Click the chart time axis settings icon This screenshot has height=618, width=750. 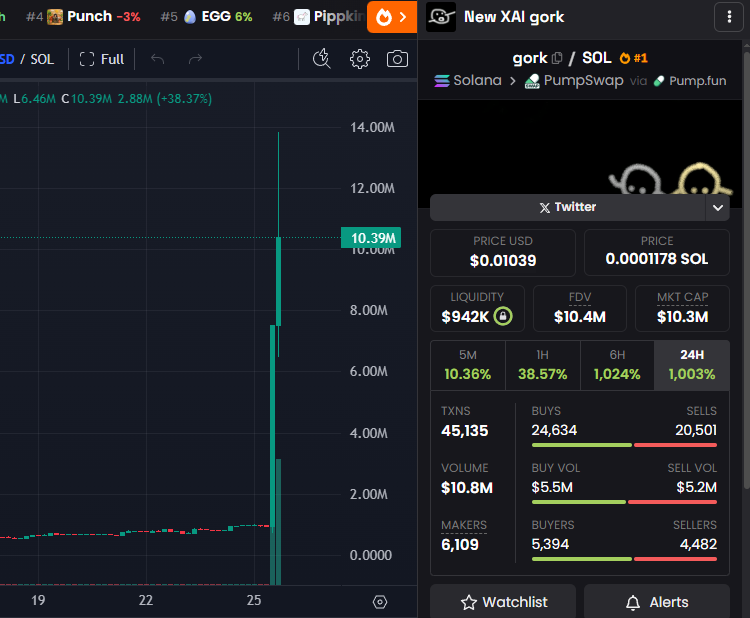[380, 602]
